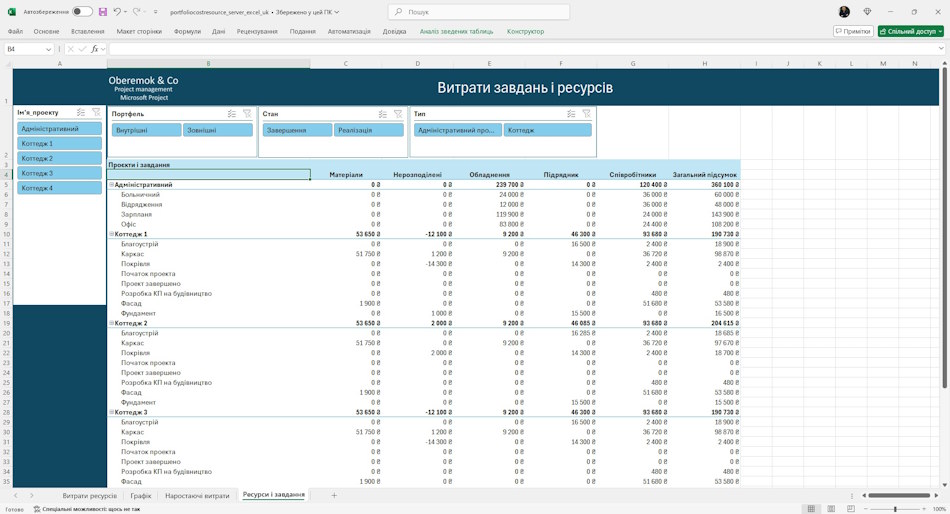This screenshot has width=950, height=514.
Task: Open the Файл menu
Action: [x=15, y=32]
